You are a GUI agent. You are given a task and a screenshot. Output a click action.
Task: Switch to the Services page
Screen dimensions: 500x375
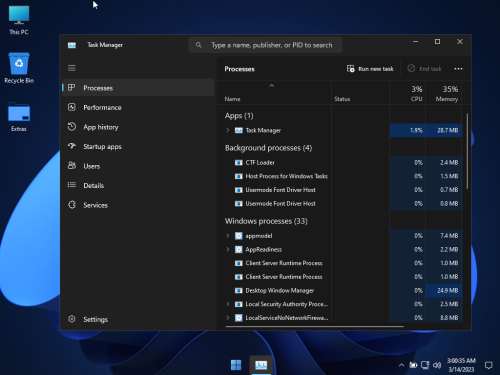point(138,205)
